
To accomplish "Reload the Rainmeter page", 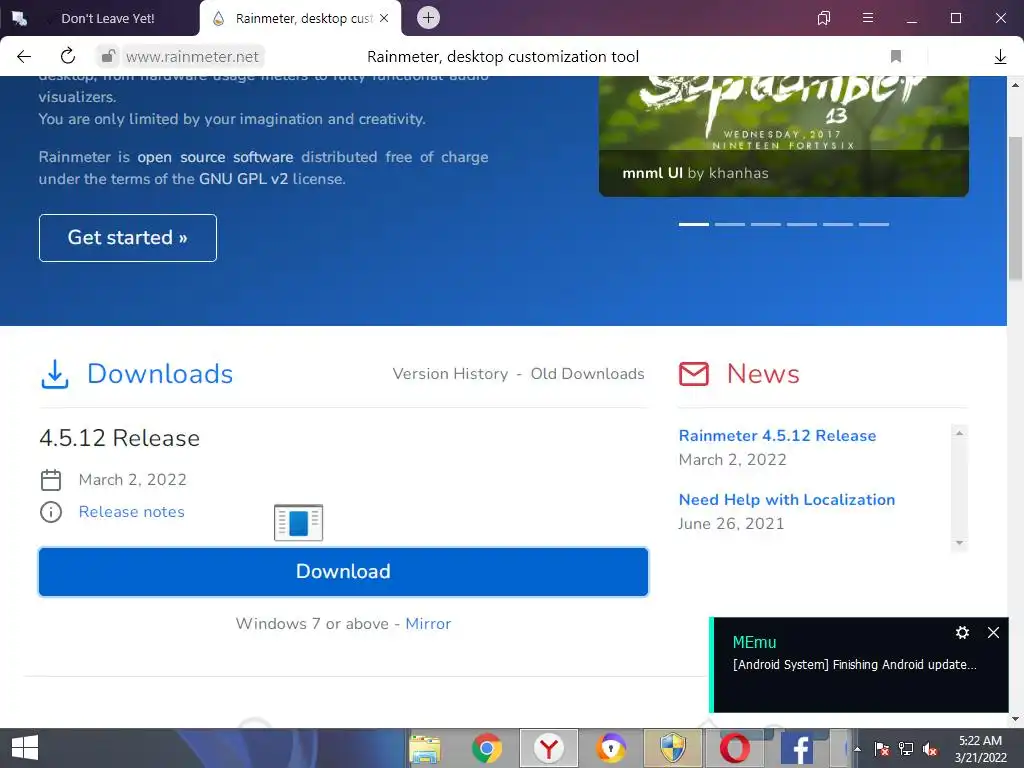I will point(68,56).
